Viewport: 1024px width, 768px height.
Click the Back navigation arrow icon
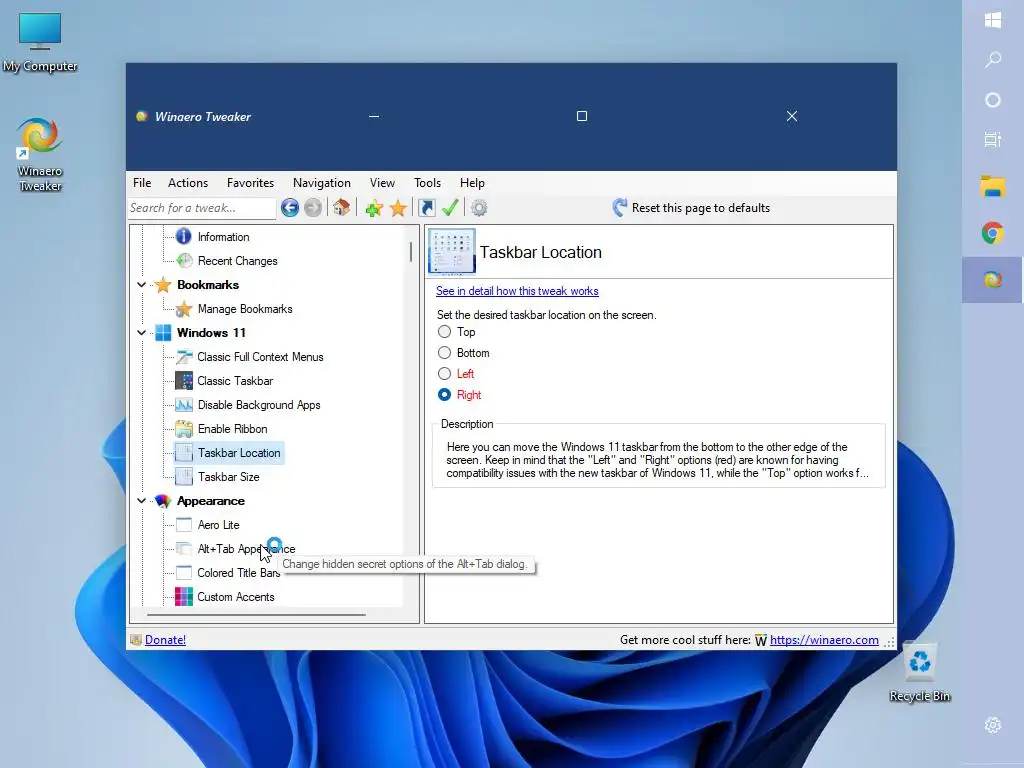(x=290, y=208)
